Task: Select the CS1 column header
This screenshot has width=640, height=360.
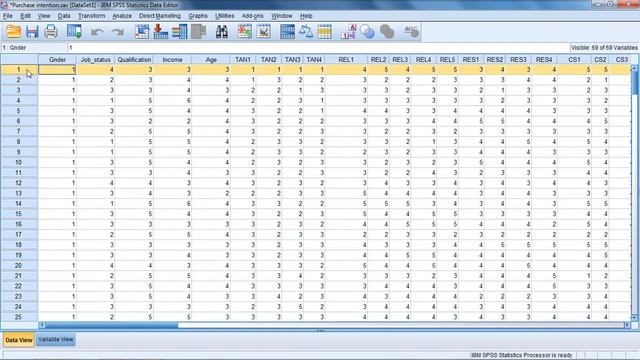Action: (574, 60)
